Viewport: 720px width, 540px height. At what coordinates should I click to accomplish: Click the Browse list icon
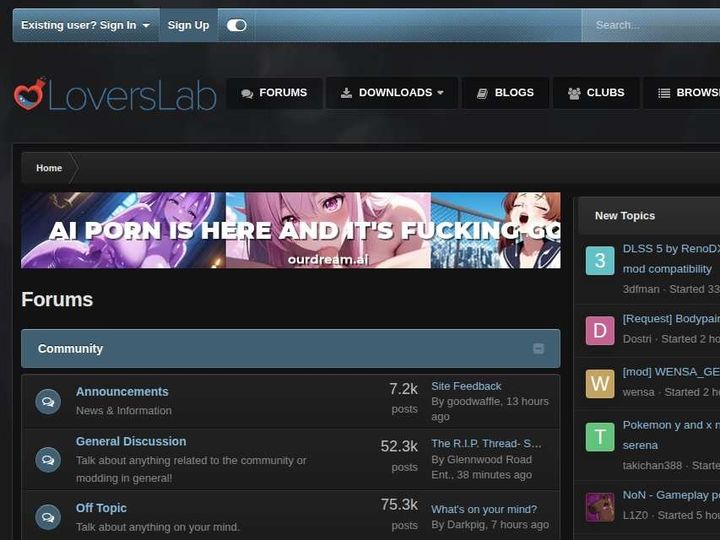(x=664, y=93)
